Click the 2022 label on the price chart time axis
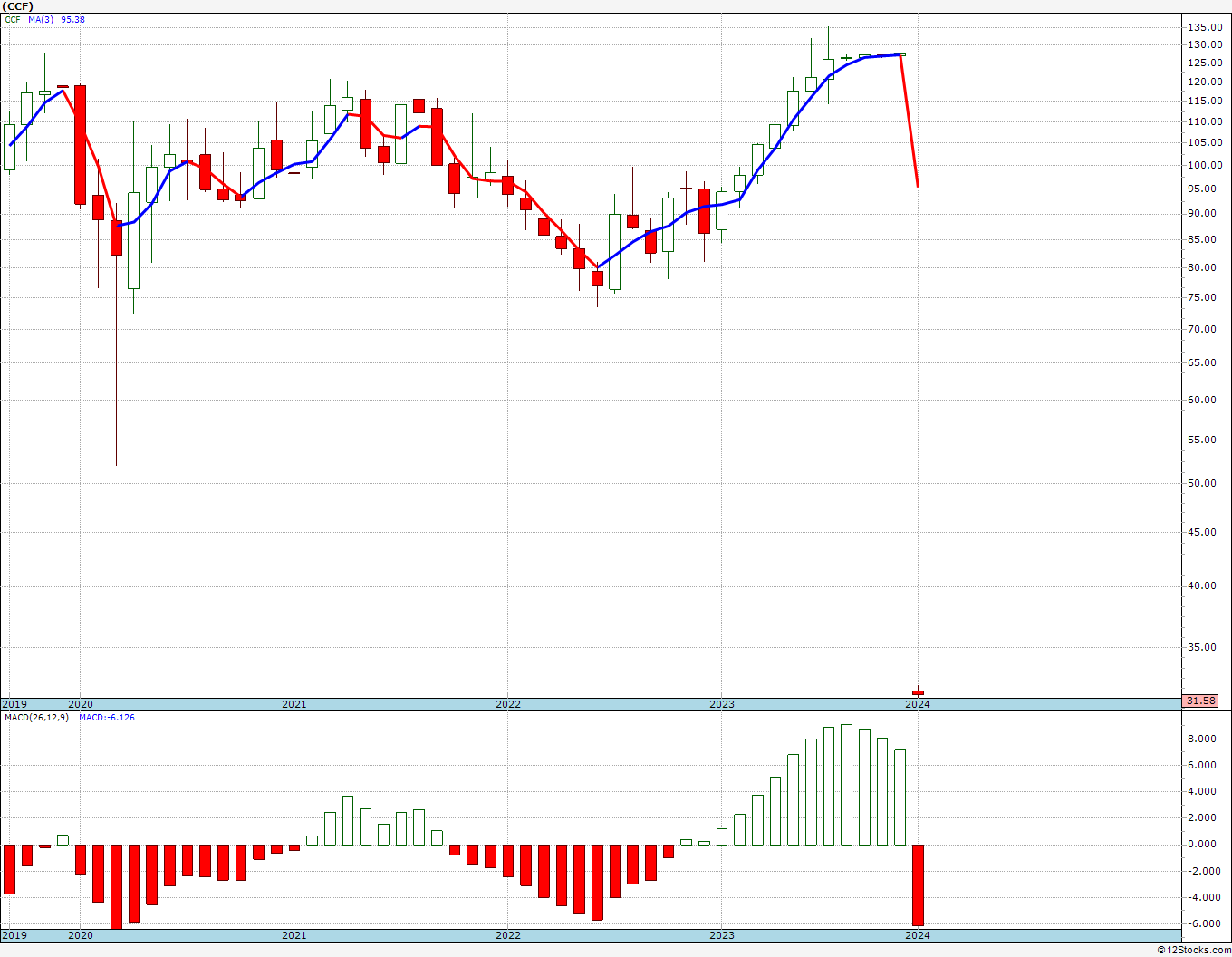 (x=508, y=704)
